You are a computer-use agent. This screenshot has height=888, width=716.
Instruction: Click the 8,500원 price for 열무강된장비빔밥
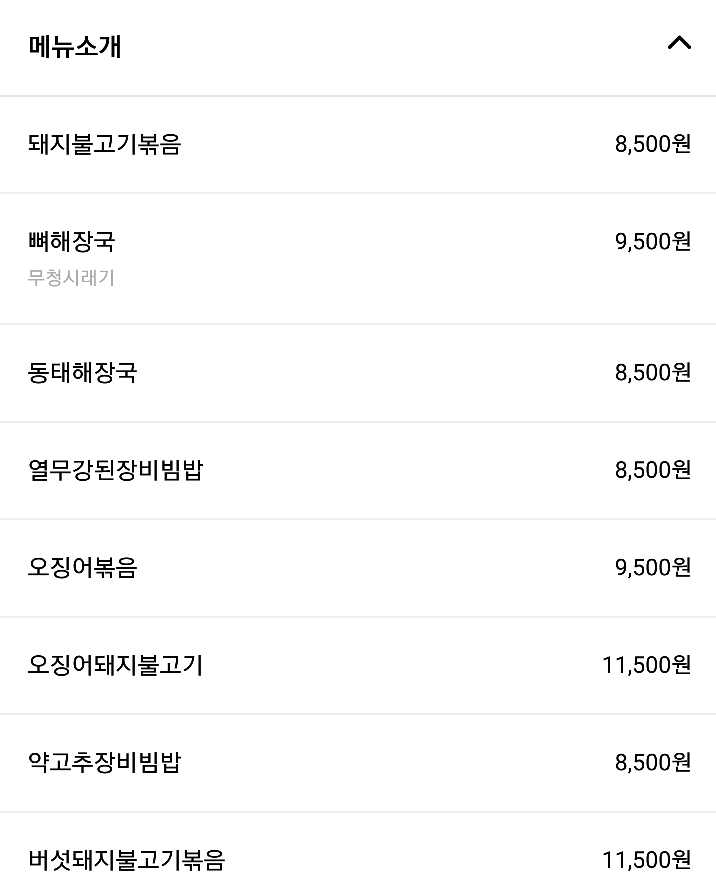(653, 470)
